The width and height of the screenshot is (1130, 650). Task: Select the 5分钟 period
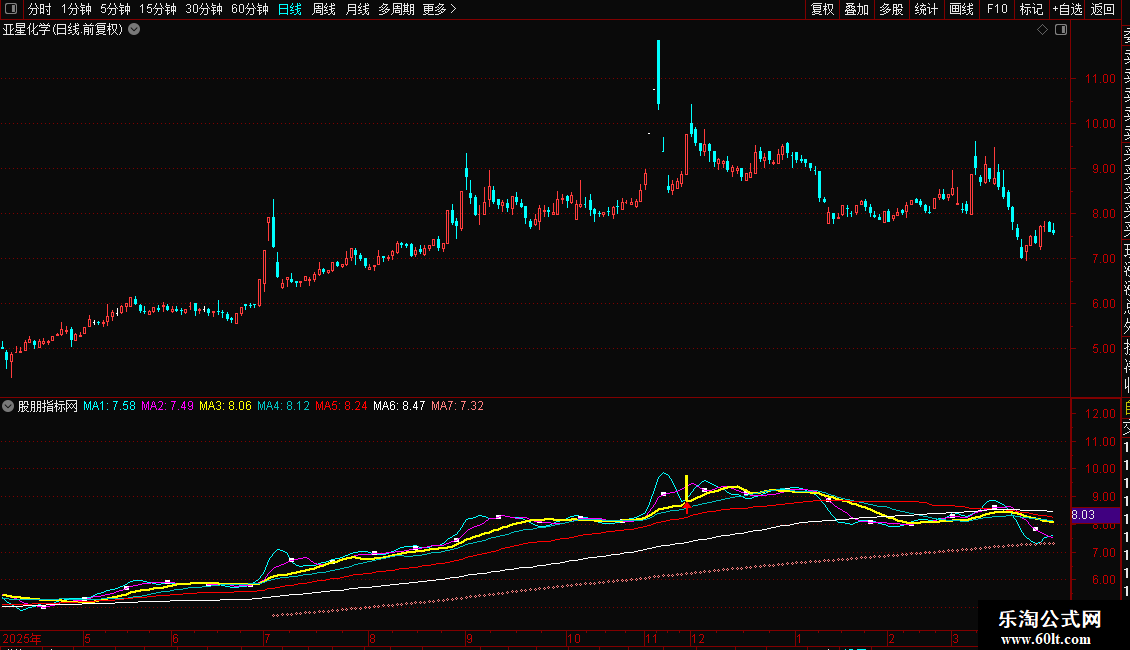pos(115,9)
